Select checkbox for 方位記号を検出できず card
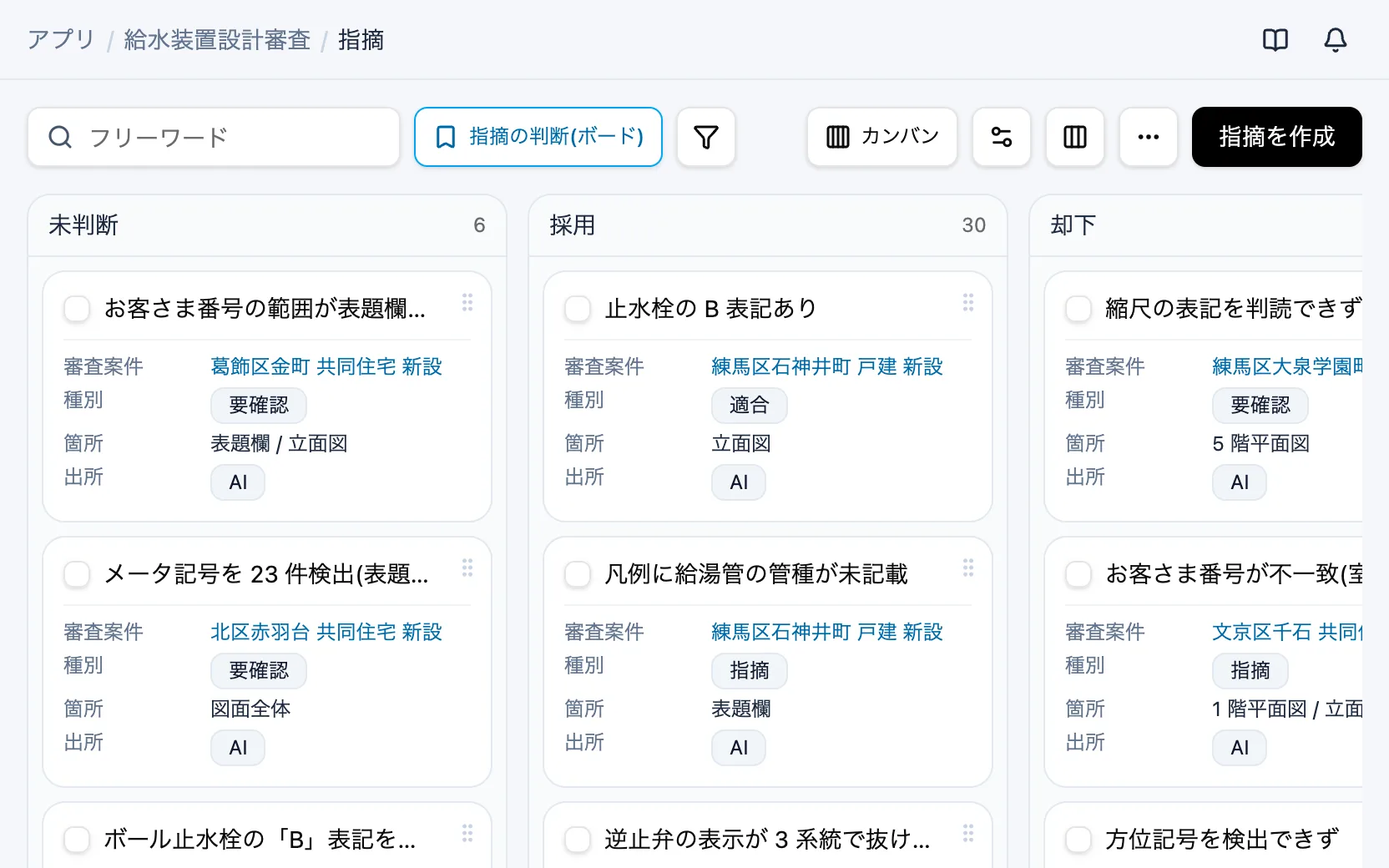The image size is (1389, 868). coord(1078,840)
